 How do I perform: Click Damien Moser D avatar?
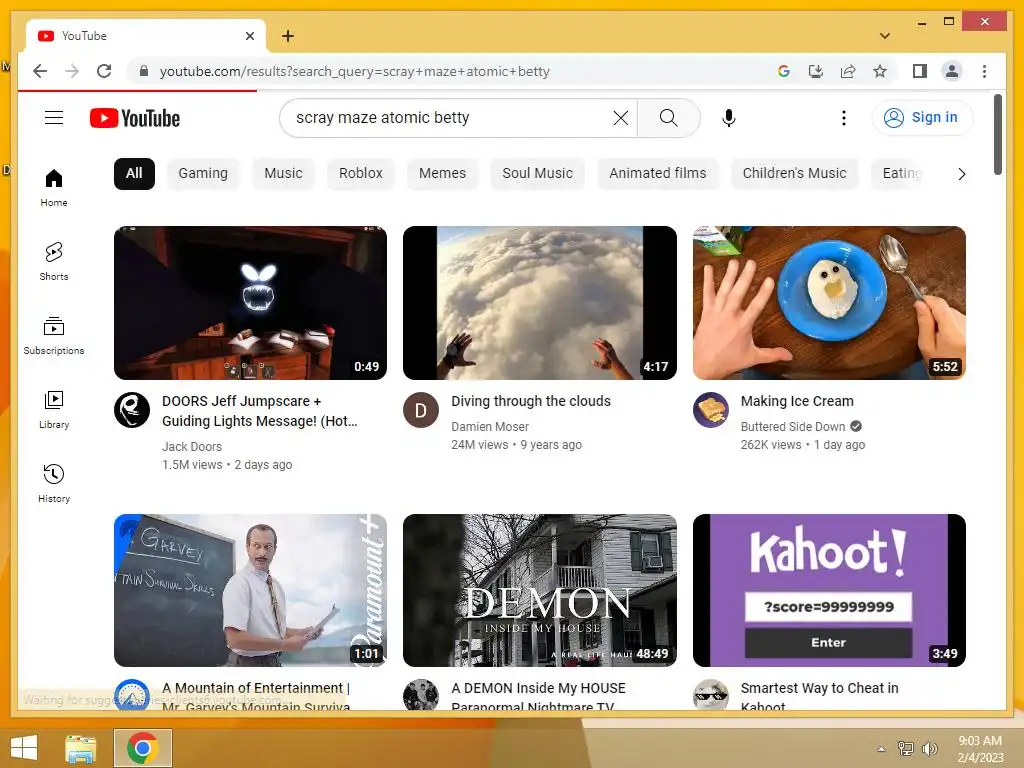pyautogui.click(x=421, y=410)
